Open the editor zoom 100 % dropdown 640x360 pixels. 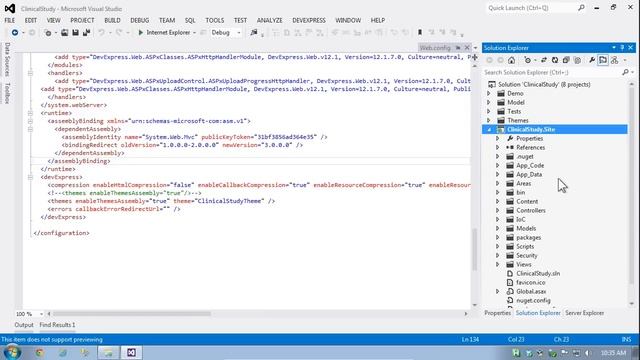41,314
